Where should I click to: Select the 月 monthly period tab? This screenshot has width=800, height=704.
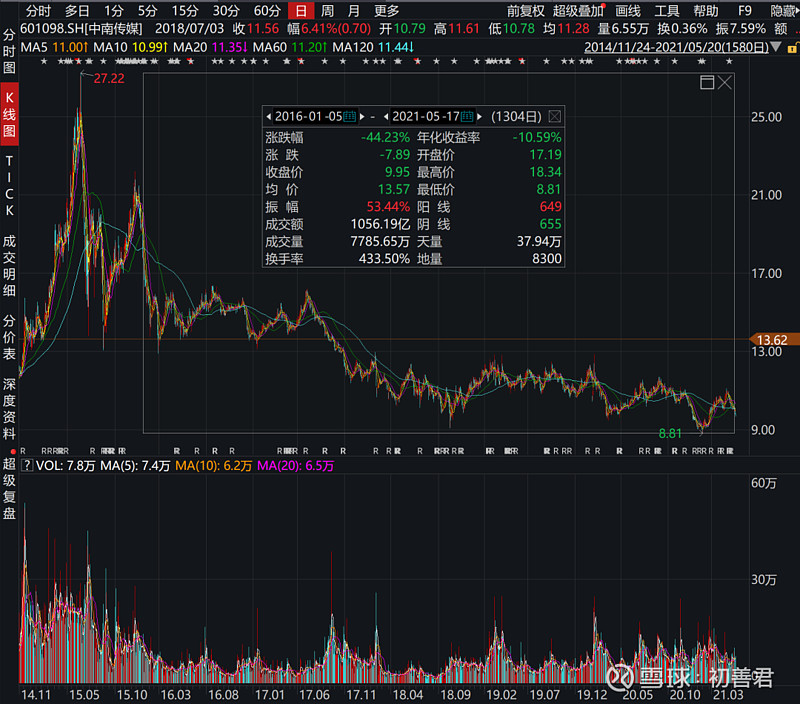(354, 11)
